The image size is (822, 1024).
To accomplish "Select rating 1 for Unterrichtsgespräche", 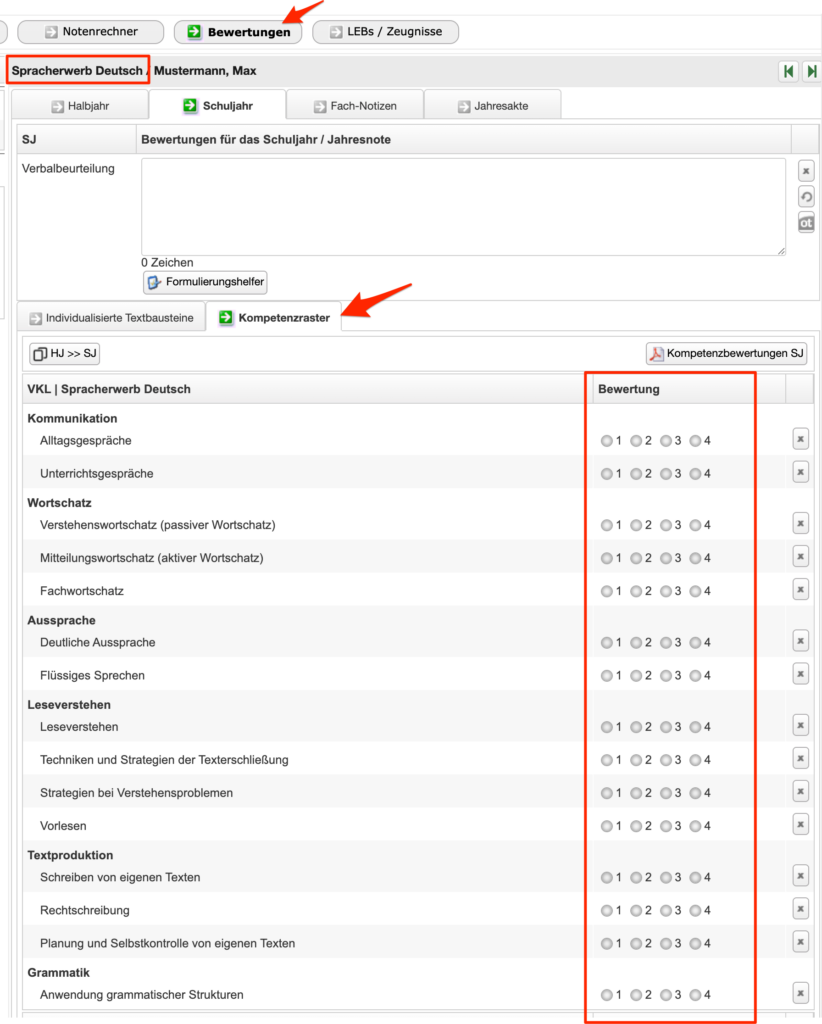I will coord(606,474).
